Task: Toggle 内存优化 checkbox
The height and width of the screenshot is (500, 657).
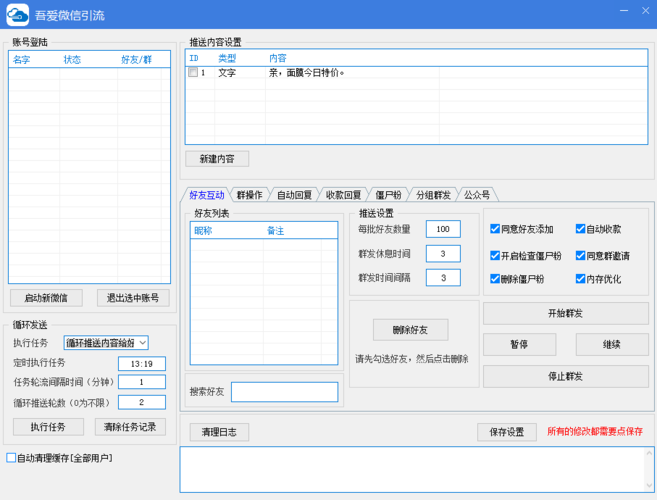Action: [580, 279]
